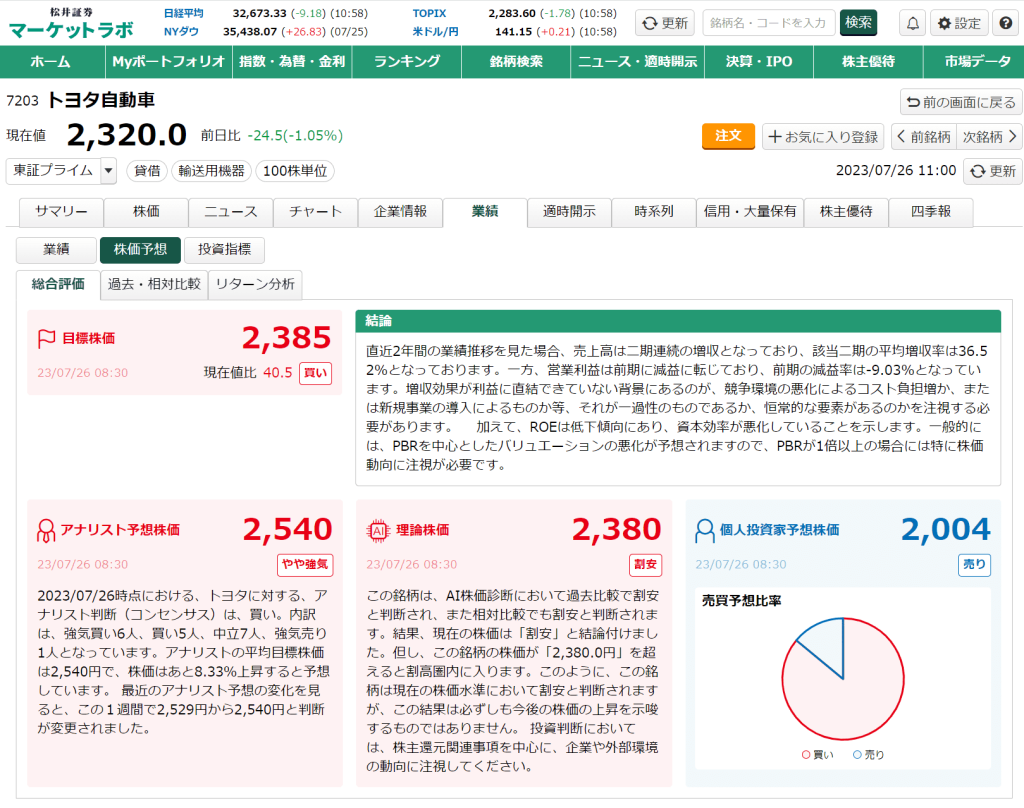Click the 割安 badge
1024x808 pixels.
(x=645, y=564)
